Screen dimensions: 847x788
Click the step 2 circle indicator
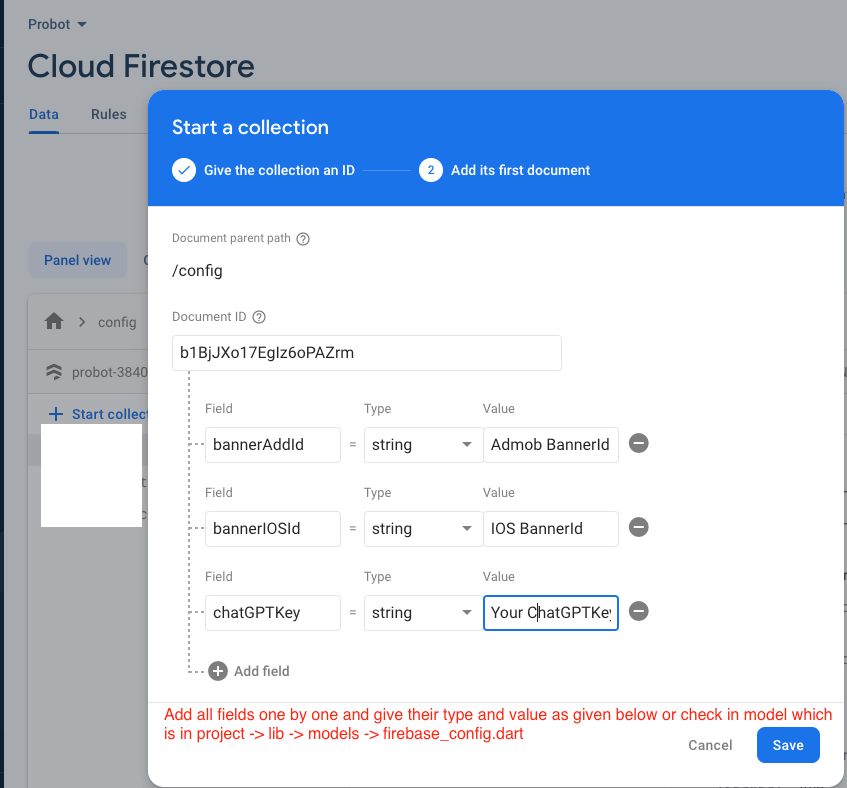pos(430,170)
